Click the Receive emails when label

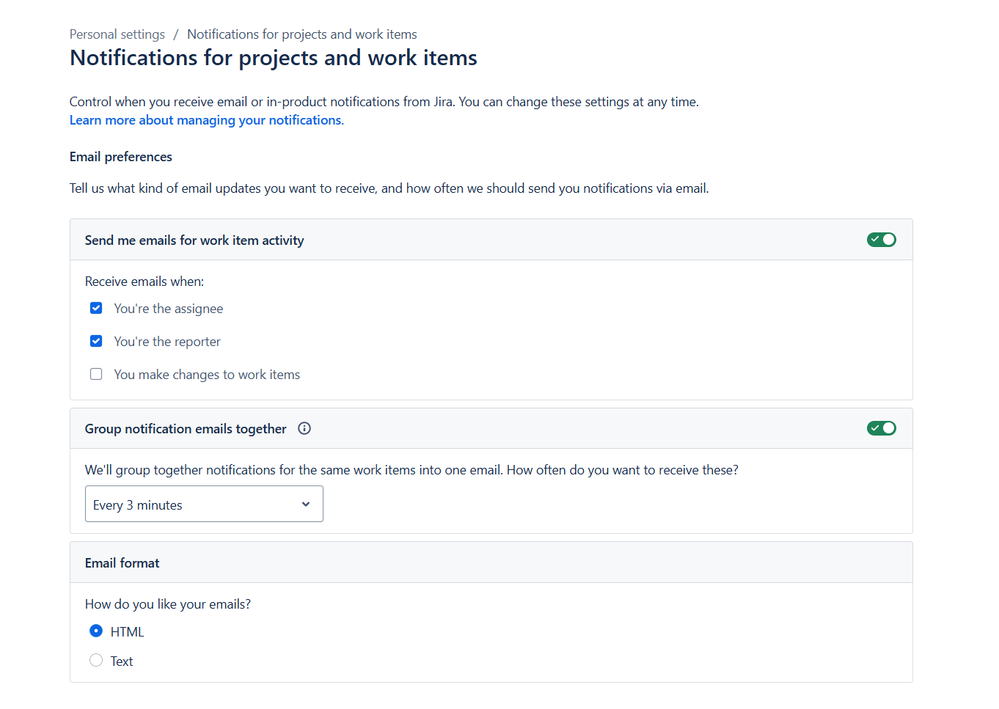click(144, 282)
